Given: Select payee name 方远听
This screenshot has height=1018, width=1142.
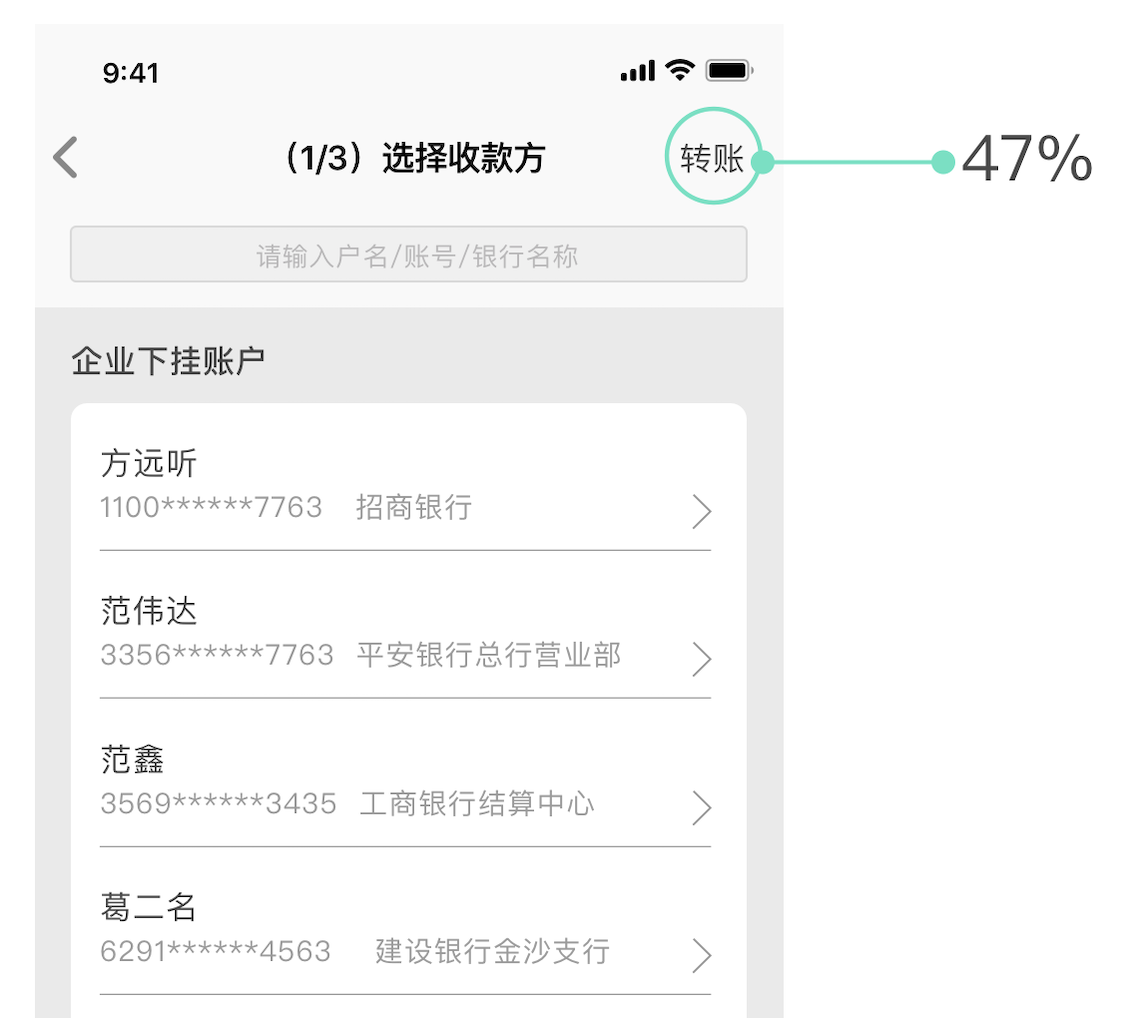Looking at the screenshot, I should point(150,464).
